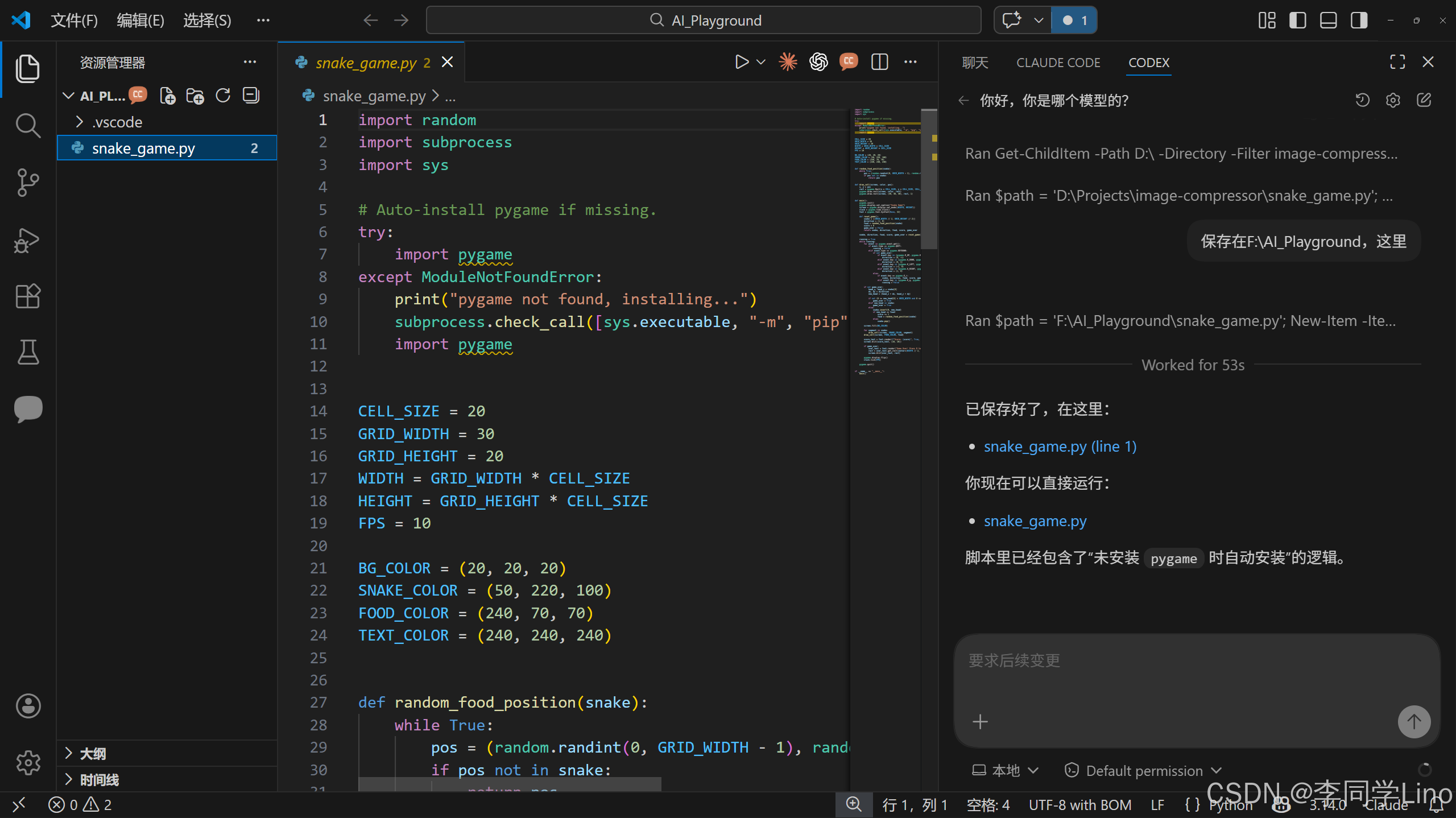Toggle the bottom panel visibility

(x=1328, y=20)
